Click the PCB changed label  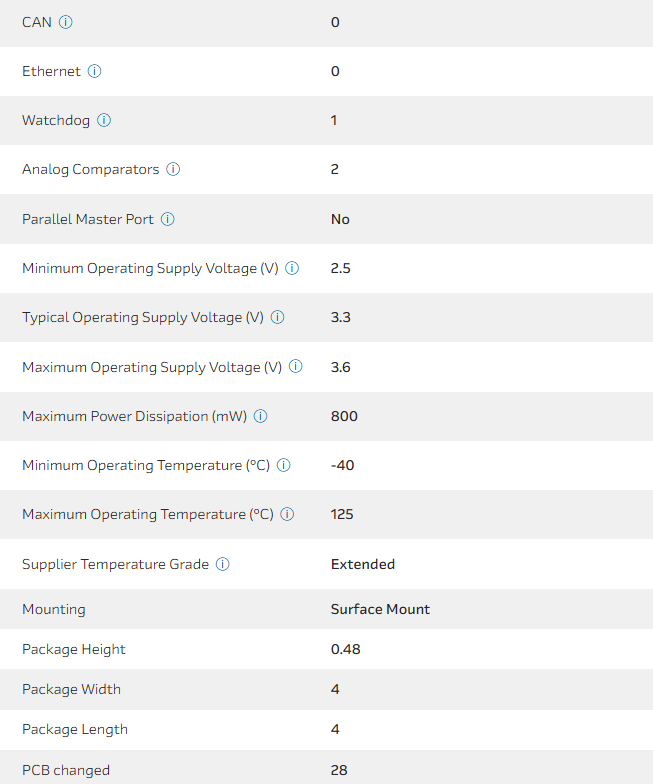(x=66, y=770)
